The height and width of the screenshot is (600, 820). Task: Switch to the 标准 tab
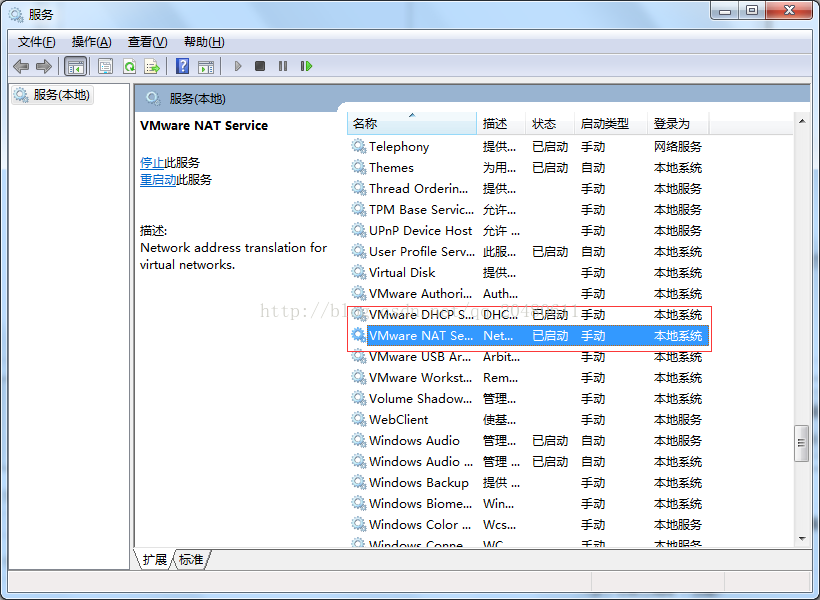(191, 559)
